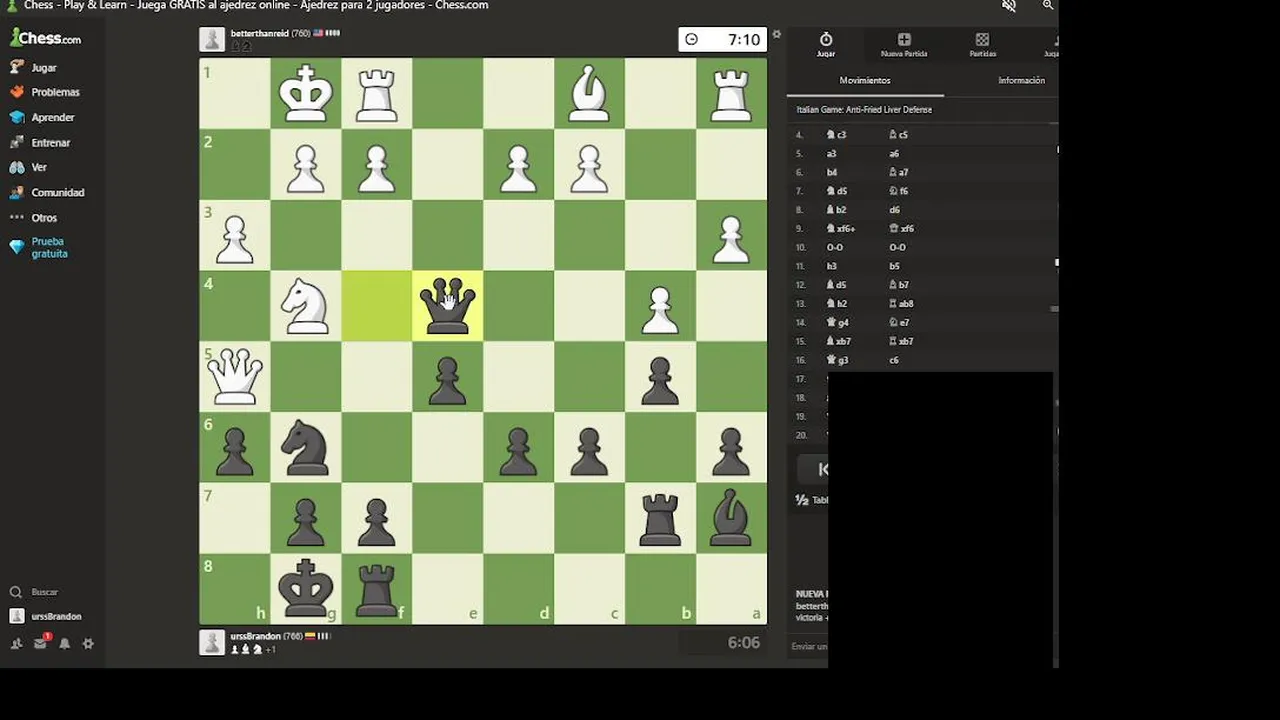The height and width of the screenshot is (720, 1280).
Task: Select the white bishop on c1
Action: tap(589, 93)
